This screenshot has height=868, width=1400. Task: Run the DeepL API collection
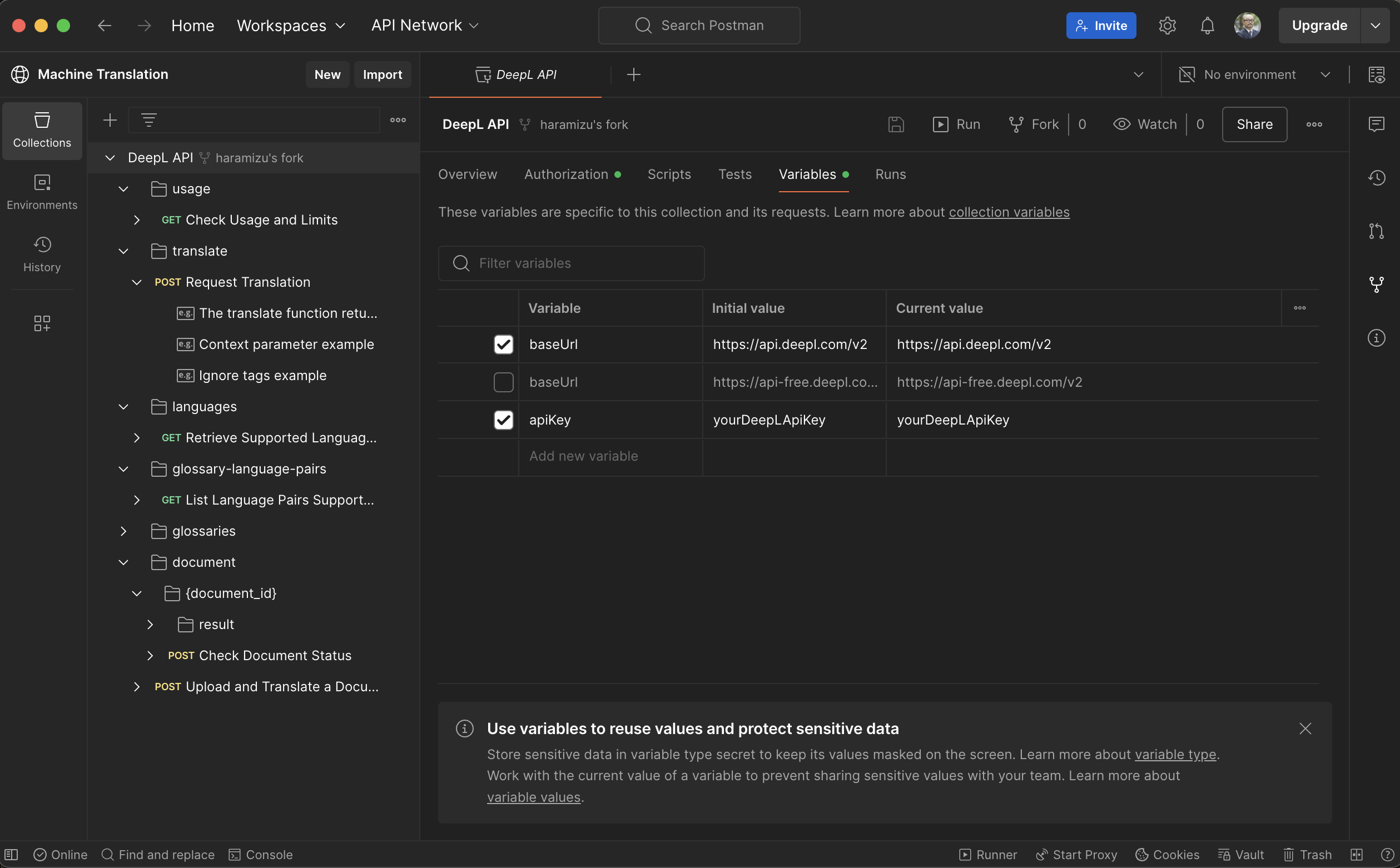(x=956, y=124)
